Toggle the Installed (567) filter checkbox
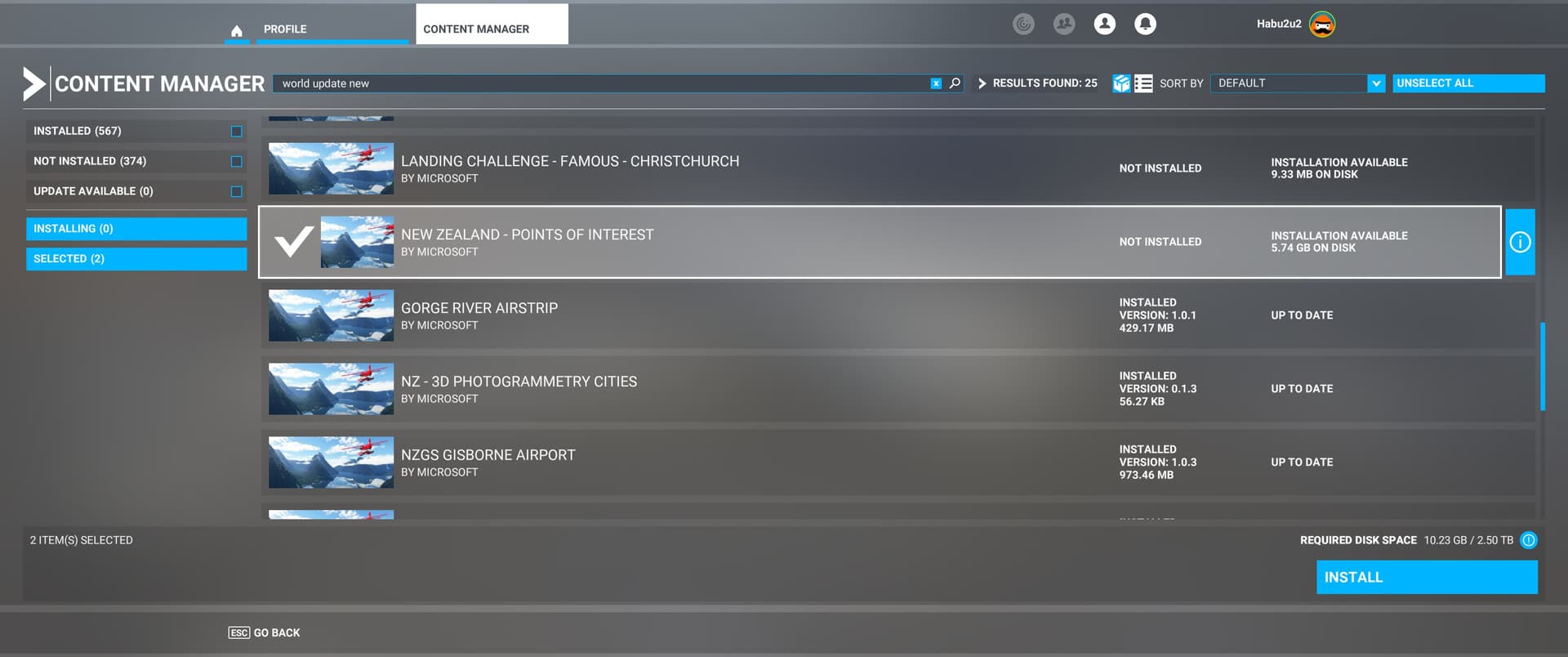 pos(236,132)
